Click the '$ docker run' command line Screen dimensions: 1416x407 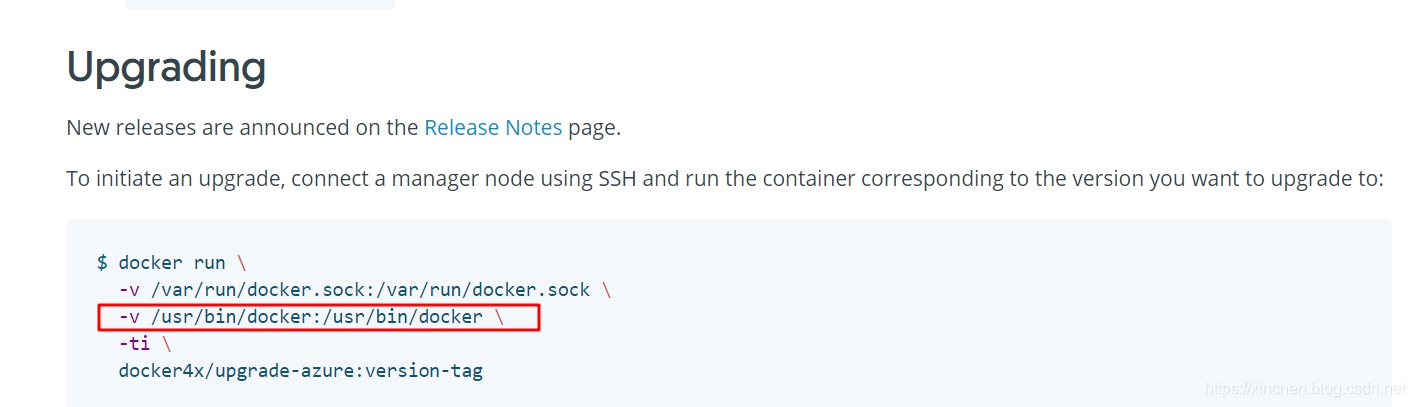[x=171, y=263]
